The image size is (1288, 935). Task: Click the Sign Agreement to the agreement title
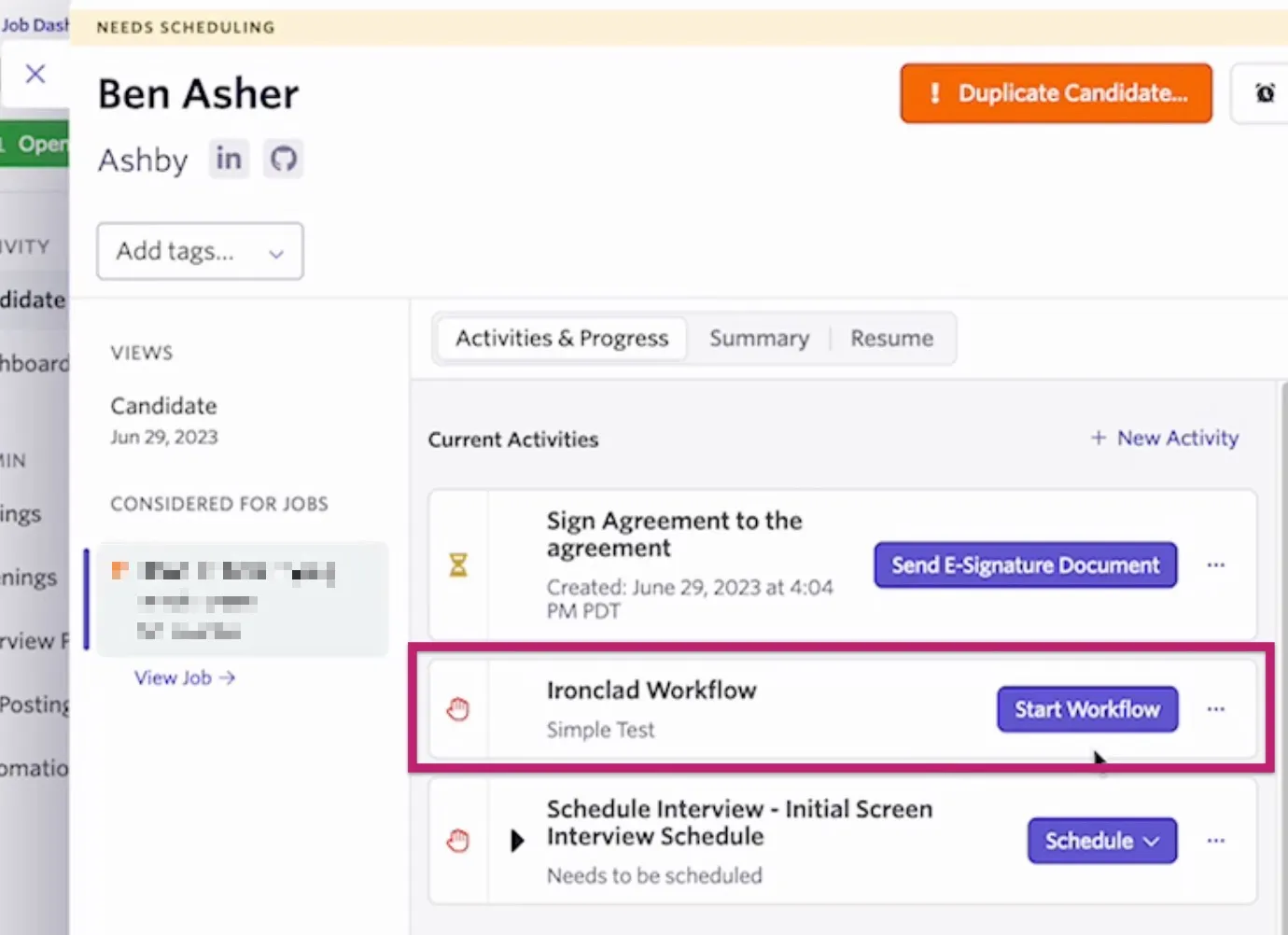click(x=674, y=534)
